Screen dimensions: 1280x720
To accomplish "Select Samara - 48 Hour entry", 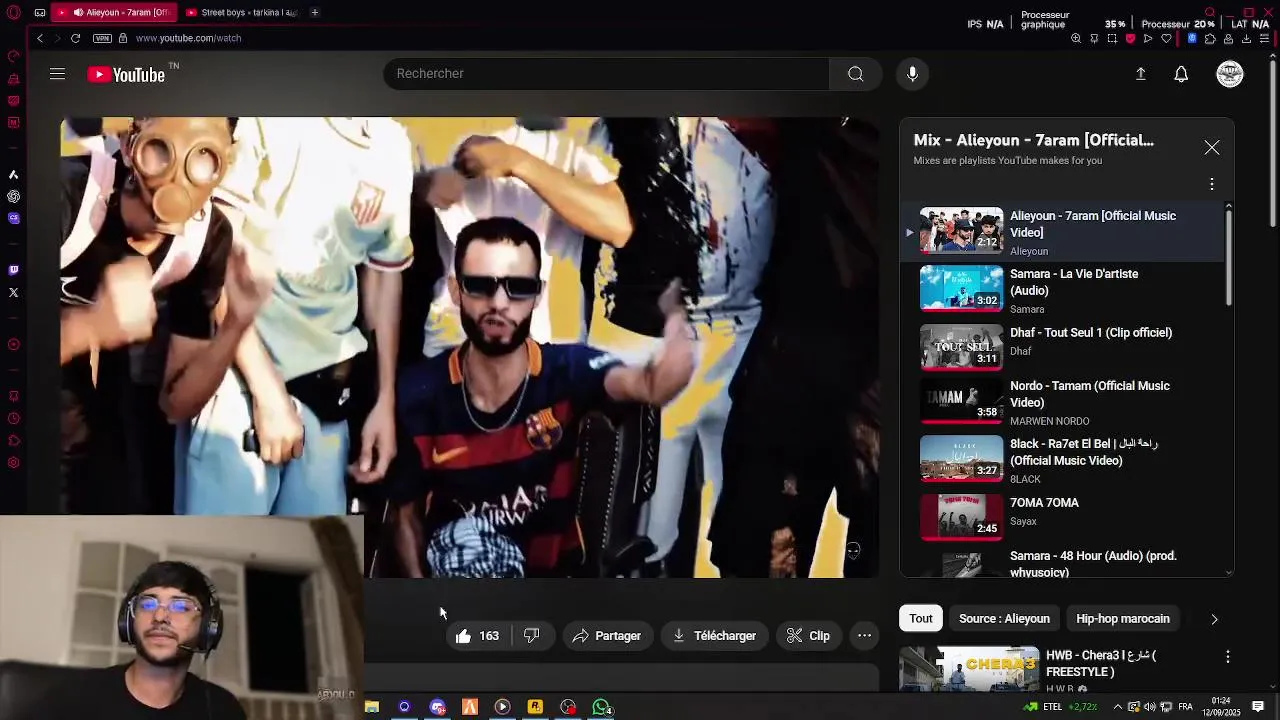I will tap(1062, 563).
